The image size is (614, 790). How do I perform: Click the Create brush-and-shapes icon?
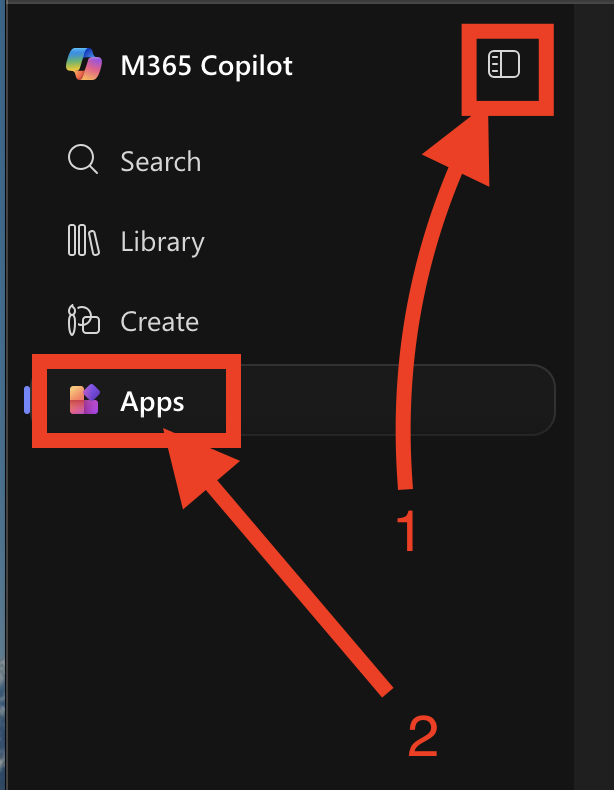(x=84, y=320)
